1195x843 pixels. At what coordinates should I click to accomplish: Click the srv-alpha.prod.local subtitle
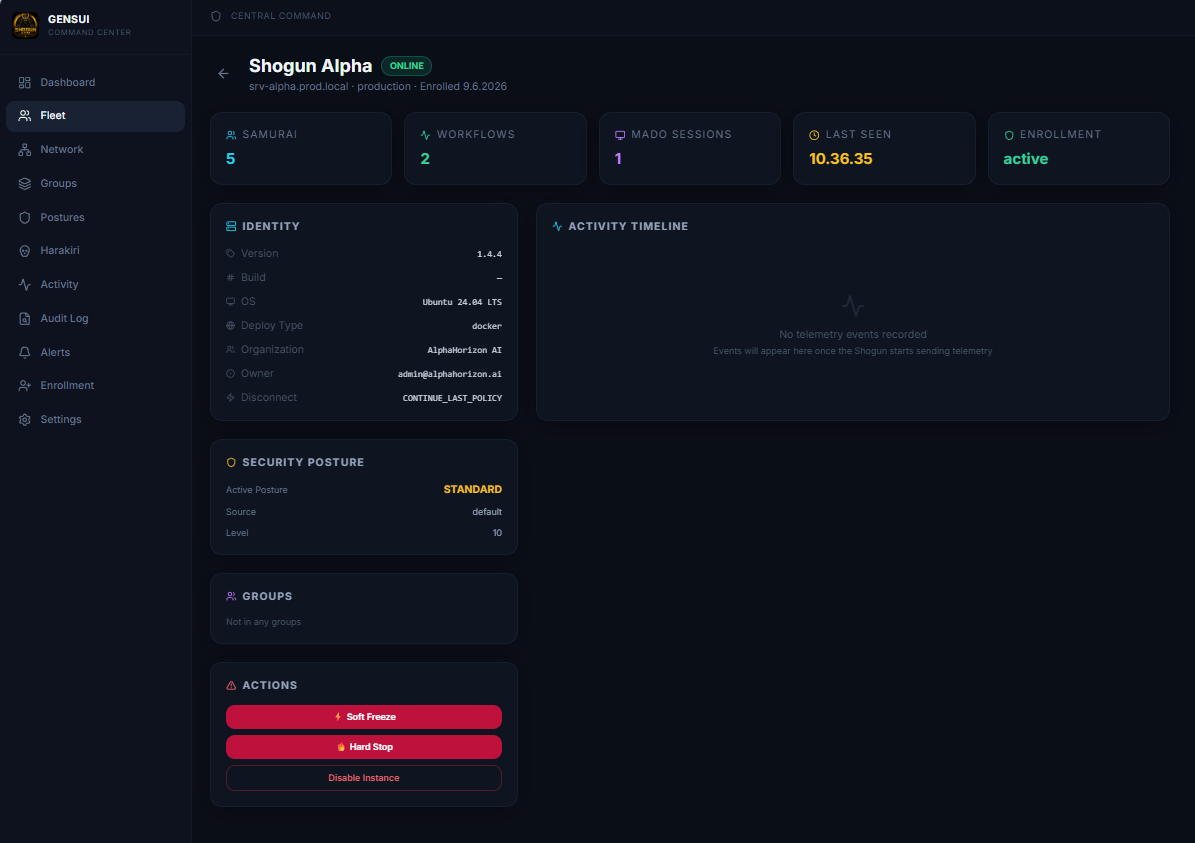299,87
